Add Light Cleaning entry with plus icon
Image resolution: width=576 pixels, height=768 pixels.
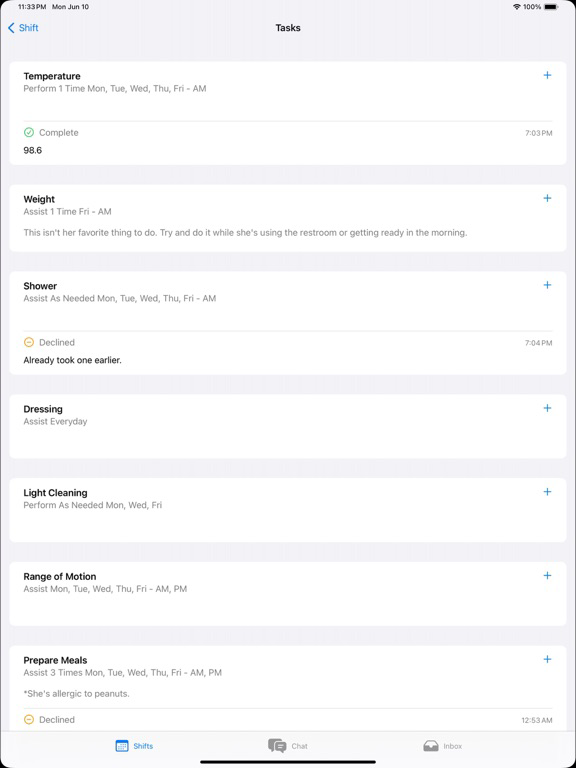[547, 492]
